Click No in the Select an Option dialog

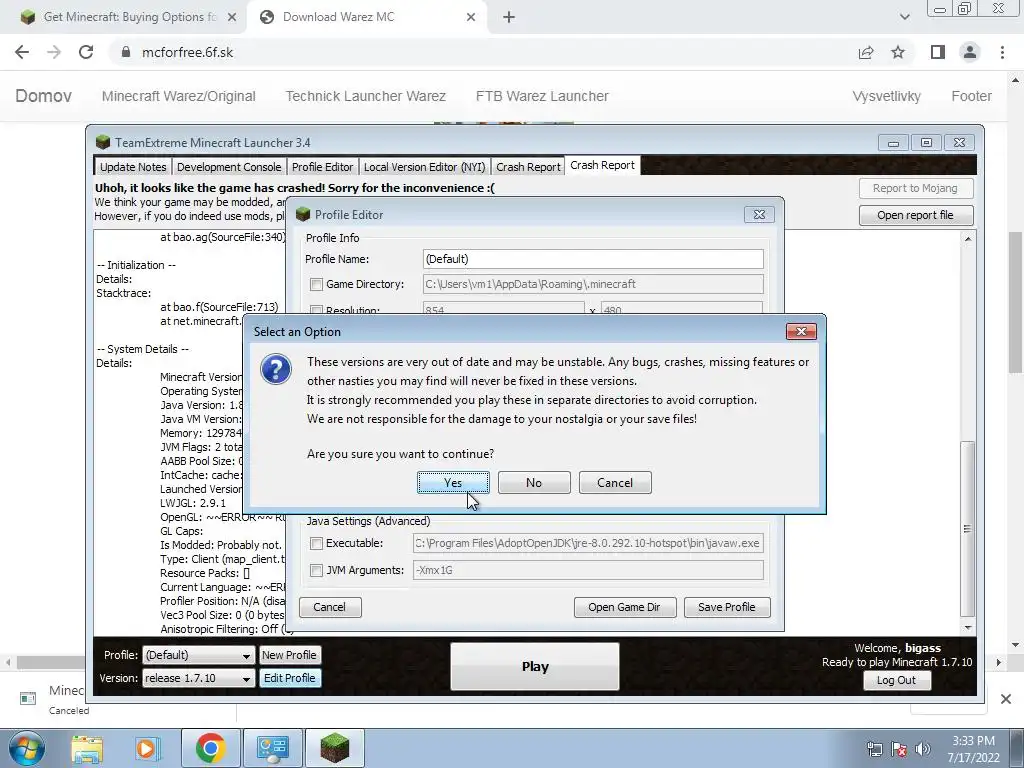(x=534, y=483)
